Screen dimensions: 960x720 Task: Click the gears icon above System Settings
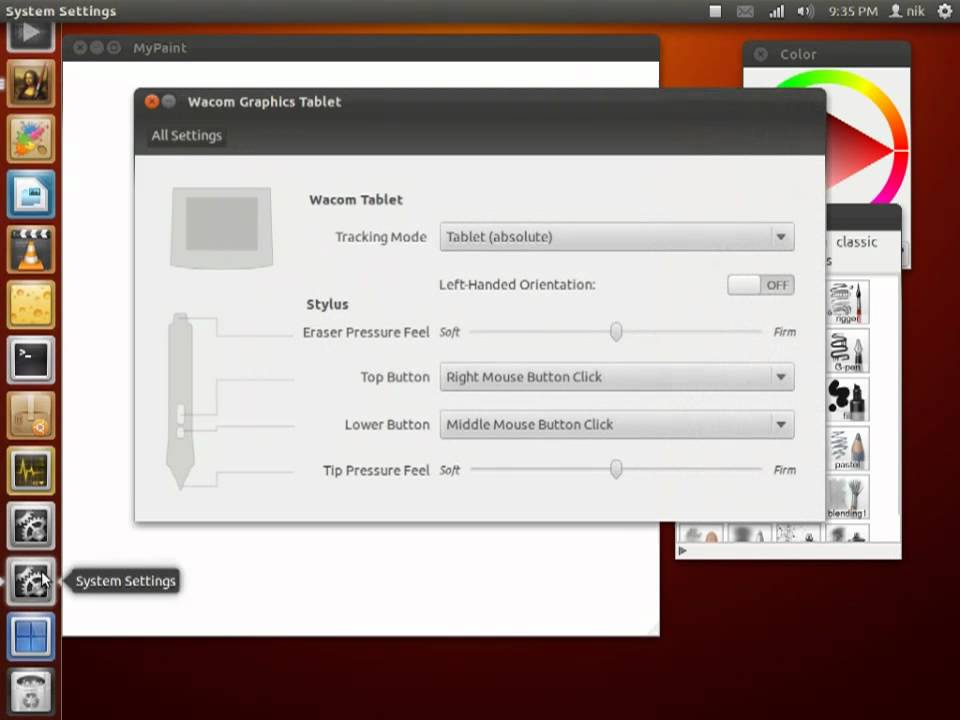(31, 525)
